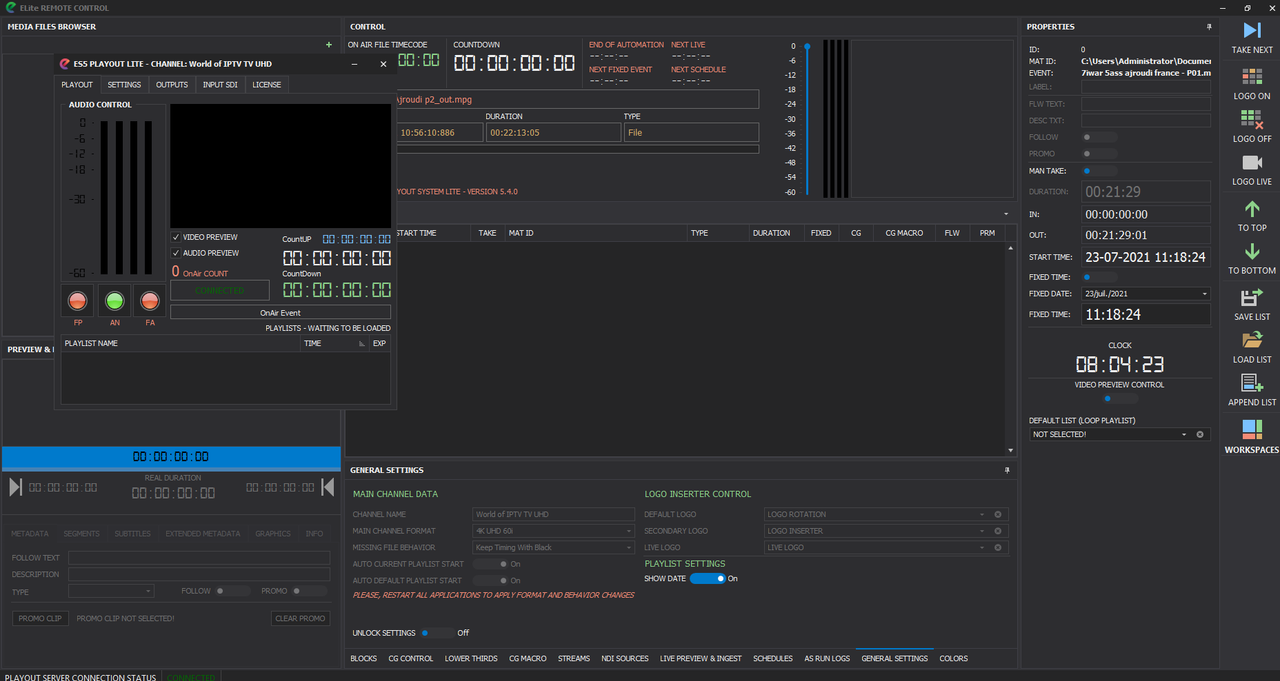This screenshot has width=1280, height=681.
Task: Open License tab in ES5 Playout
Action: coord(267,85)
